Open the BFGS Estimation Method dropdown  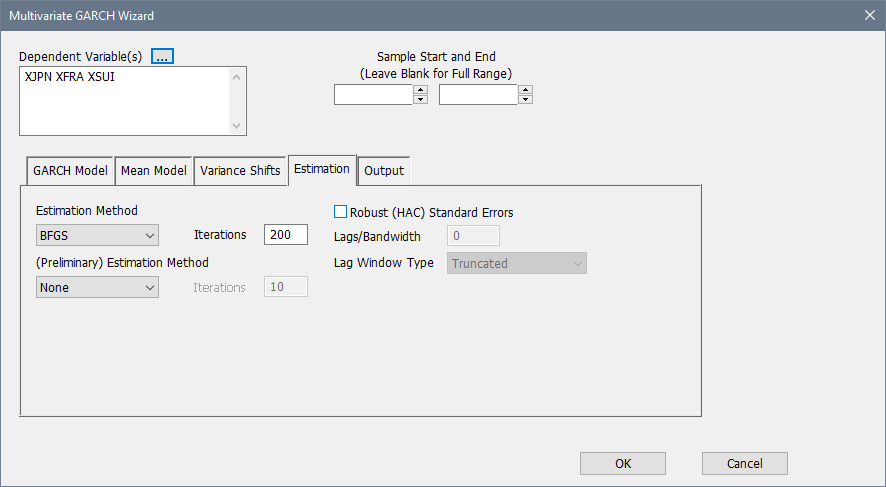[97, 235]
